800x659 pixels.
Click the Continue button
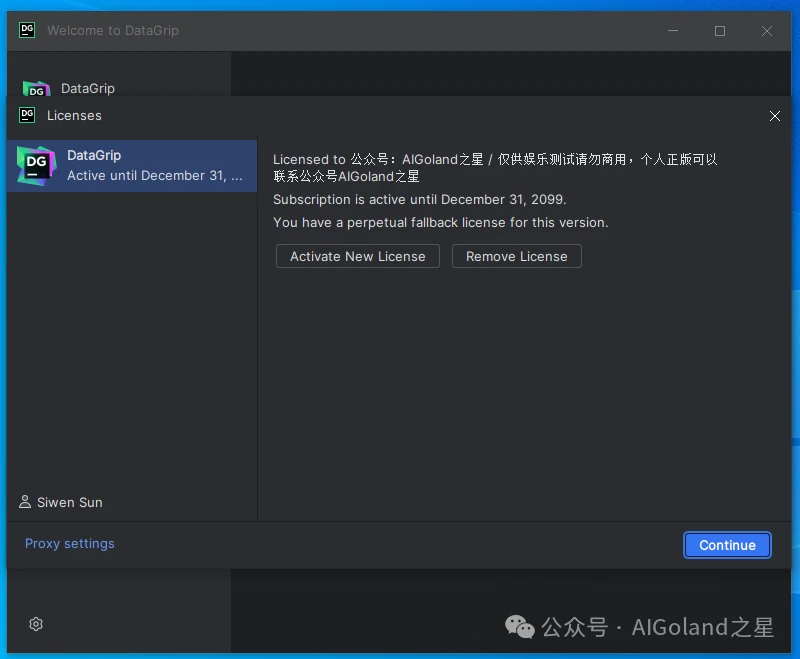[727, 545]
